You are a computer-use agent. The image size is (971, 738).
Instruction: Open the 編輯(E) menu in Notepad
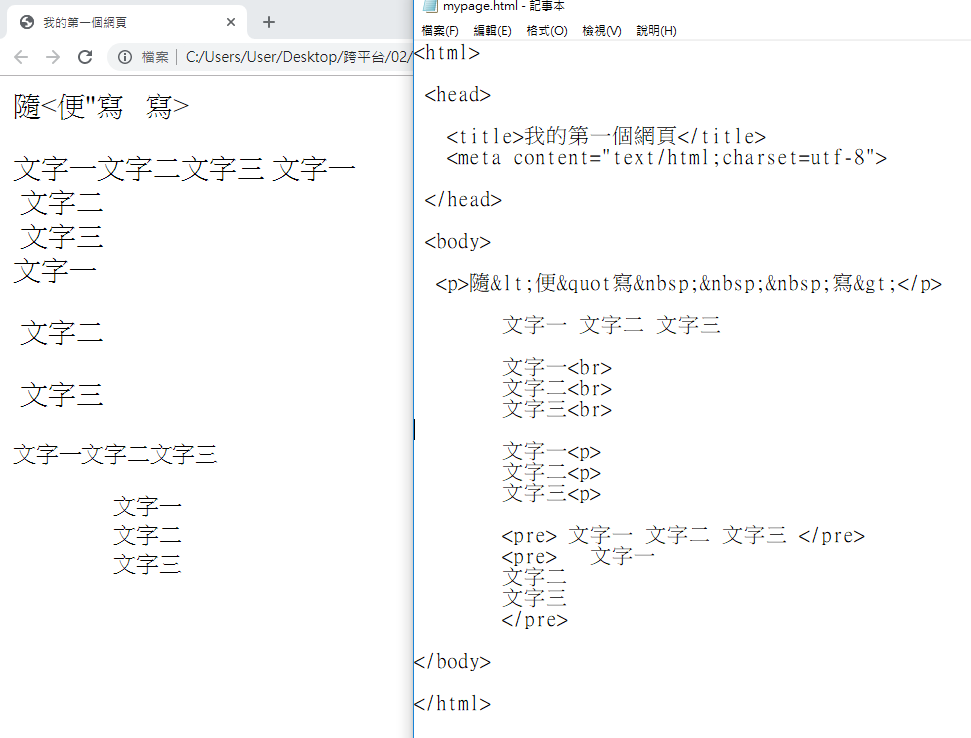pyautogui.click(x=492, y=31)
